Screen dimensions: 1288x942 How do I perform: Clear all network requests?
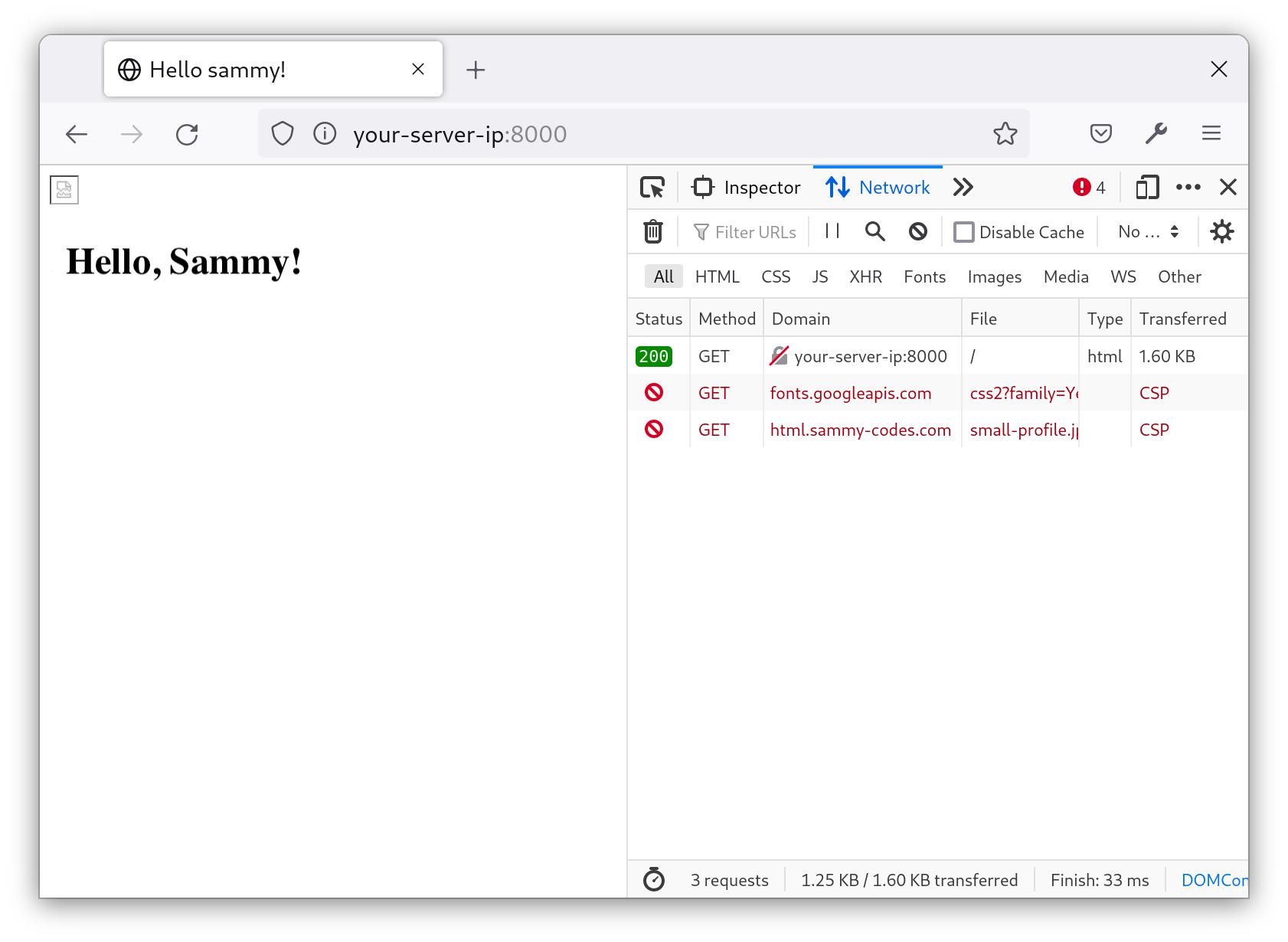(652, 231)
